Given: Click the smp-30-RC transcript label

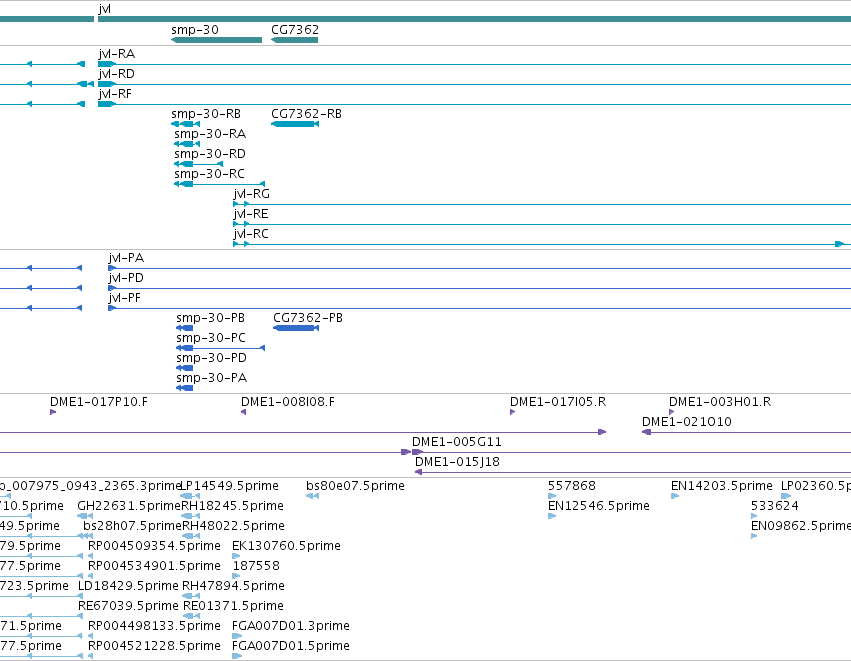Looking at the screenshot, I should 209,174.
